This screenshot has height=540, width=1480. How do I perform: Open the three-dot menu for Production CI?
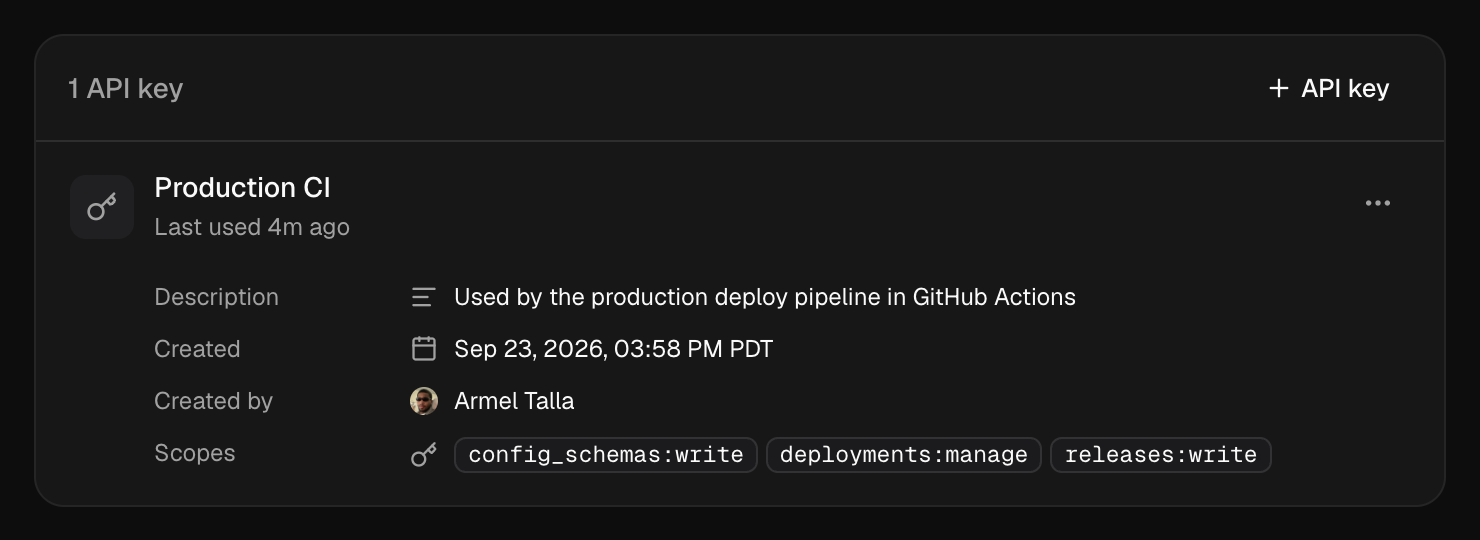click(1378, 203)
